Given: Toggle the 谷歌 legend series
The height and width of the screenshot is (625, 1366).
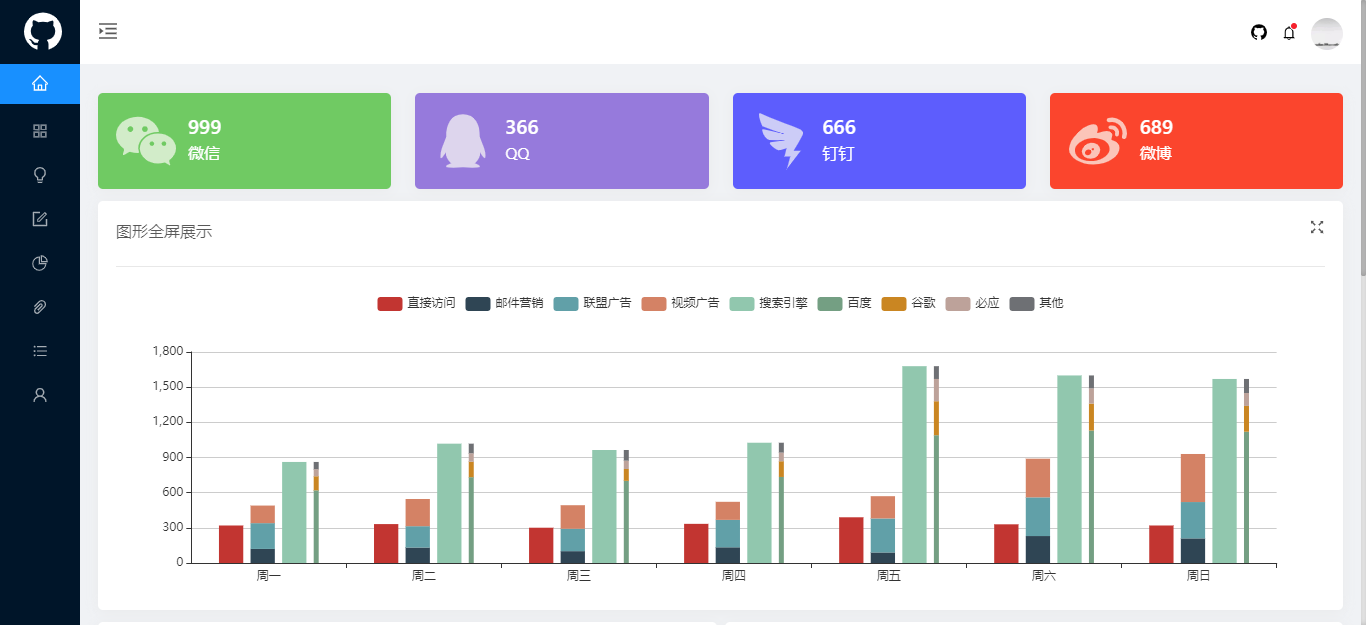Looking at the screenshot, I should tap(909, 303).
